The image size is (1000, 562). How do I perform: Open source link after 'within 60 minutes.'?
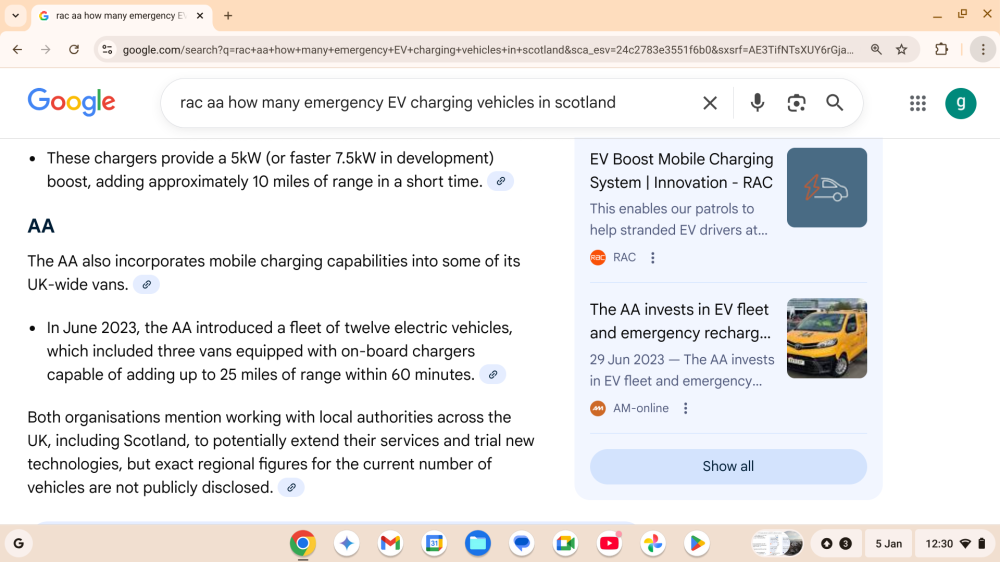tap(492, 374)
